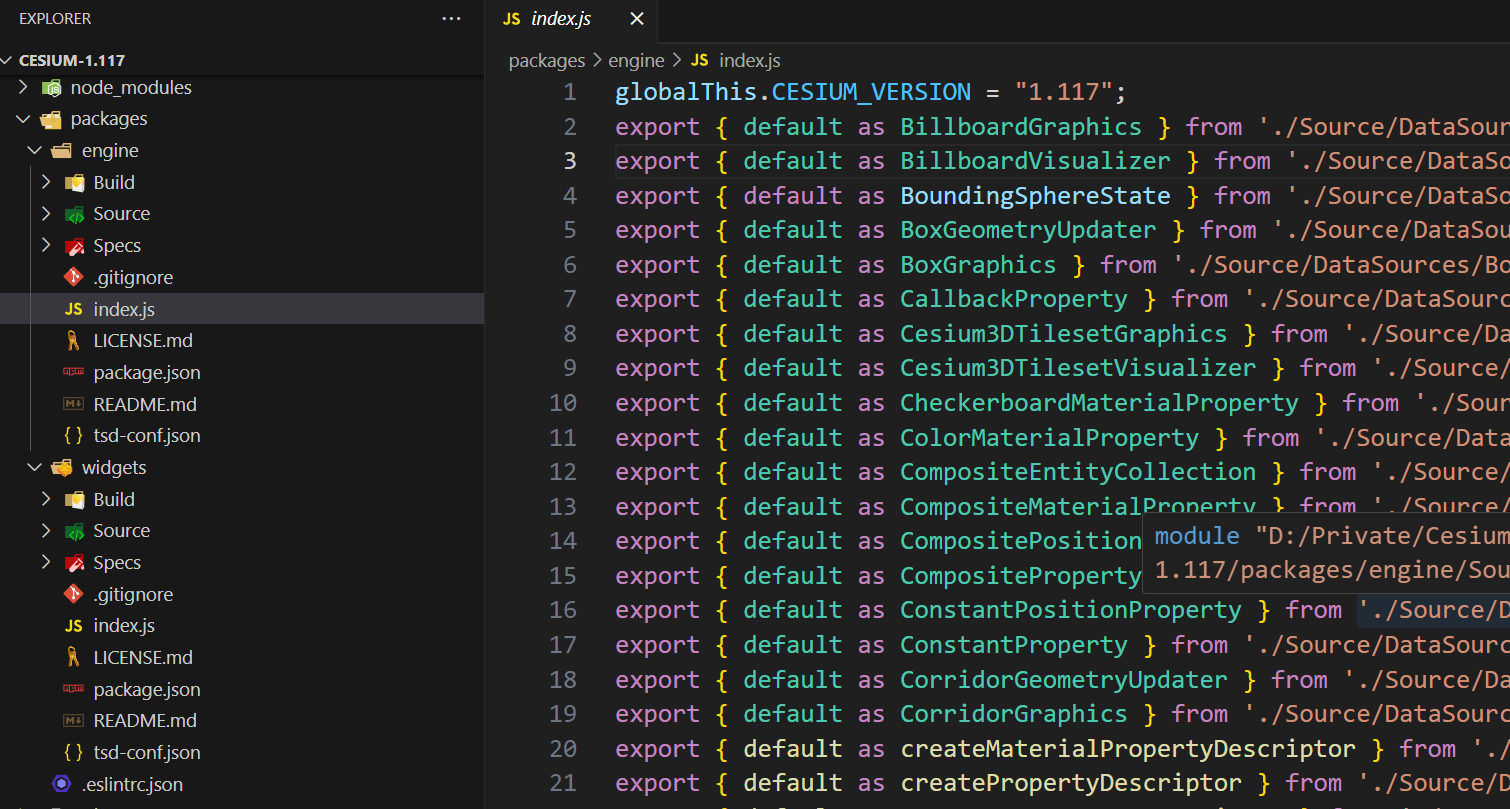Click the widgets README.md markdown icon
This screenshot has width=1510, height=809.
(73, 721)
